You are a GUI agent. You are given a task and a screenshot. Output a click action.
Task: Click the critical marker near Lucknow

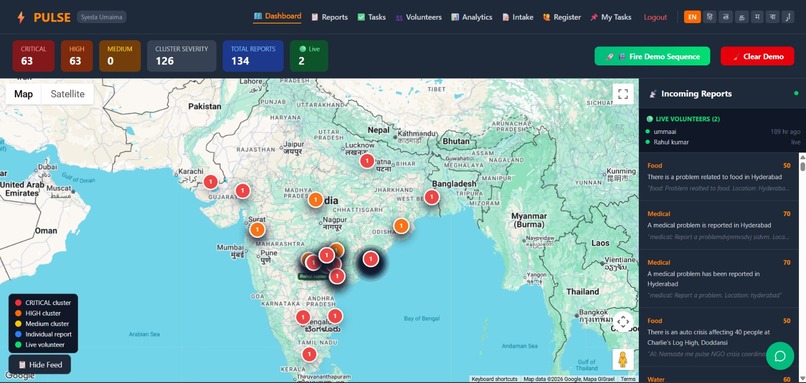367,161
